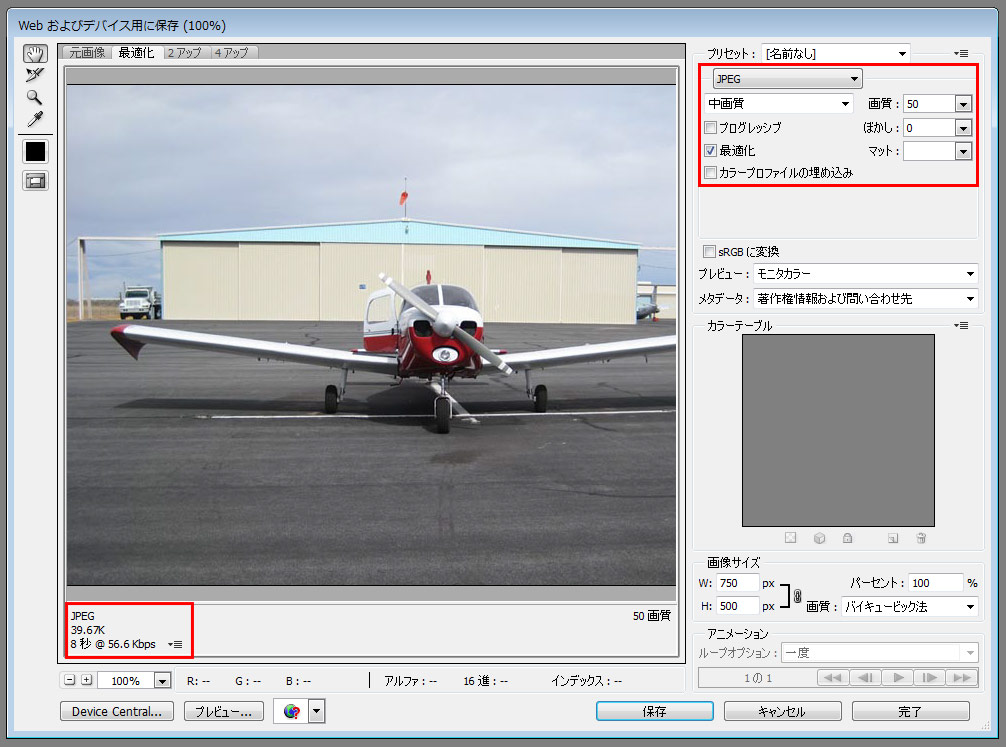
Task: Switch to the 元画像 tab
Action: (x=87, y=53)
